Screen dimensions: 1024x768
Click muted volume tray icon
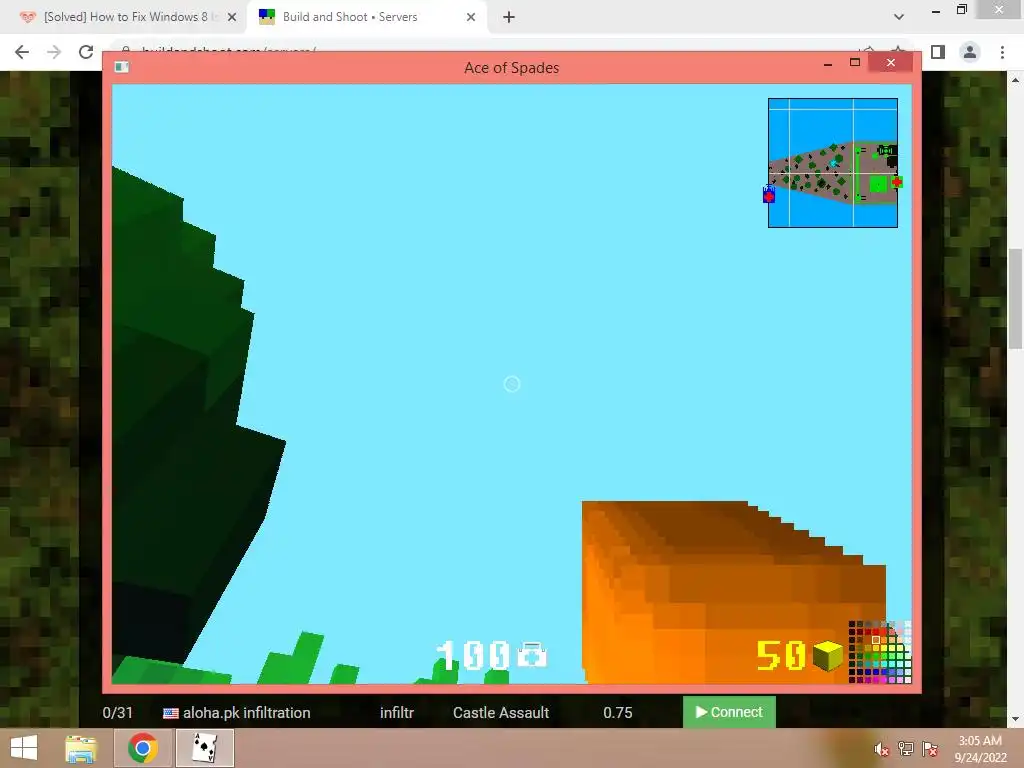(x=881, y=750)
